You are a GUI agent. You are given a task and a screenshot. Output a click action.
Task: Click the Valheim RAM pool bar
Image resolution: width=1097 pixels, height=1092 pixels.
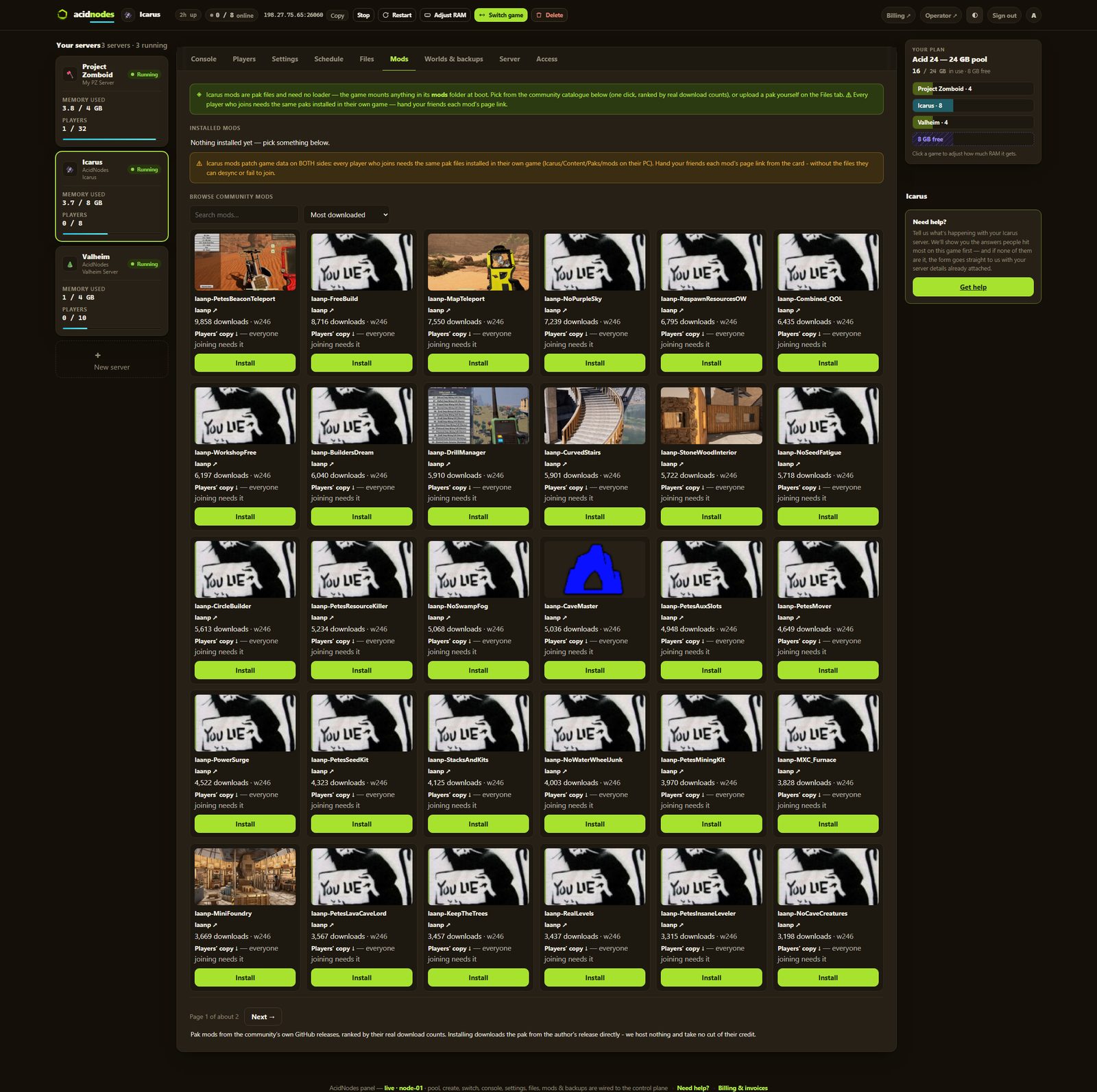click(973, 122)
